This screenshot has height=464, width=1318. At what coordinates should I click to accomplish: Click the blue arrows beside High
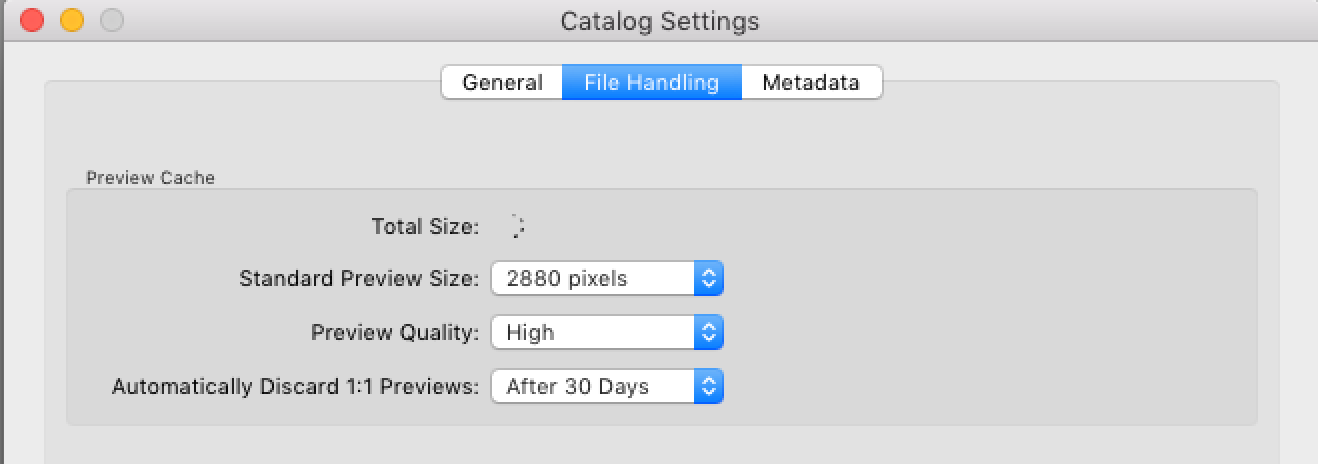[x=708, y=333]
